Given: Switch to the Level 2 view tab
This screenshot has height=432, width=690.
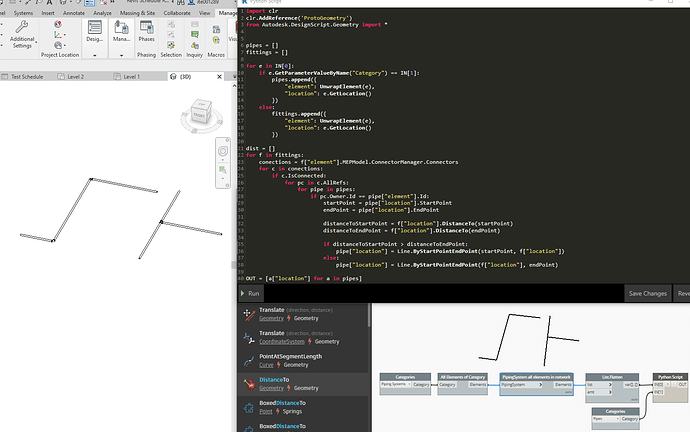Looking at the screenshot, I should (x=75, y=77).
